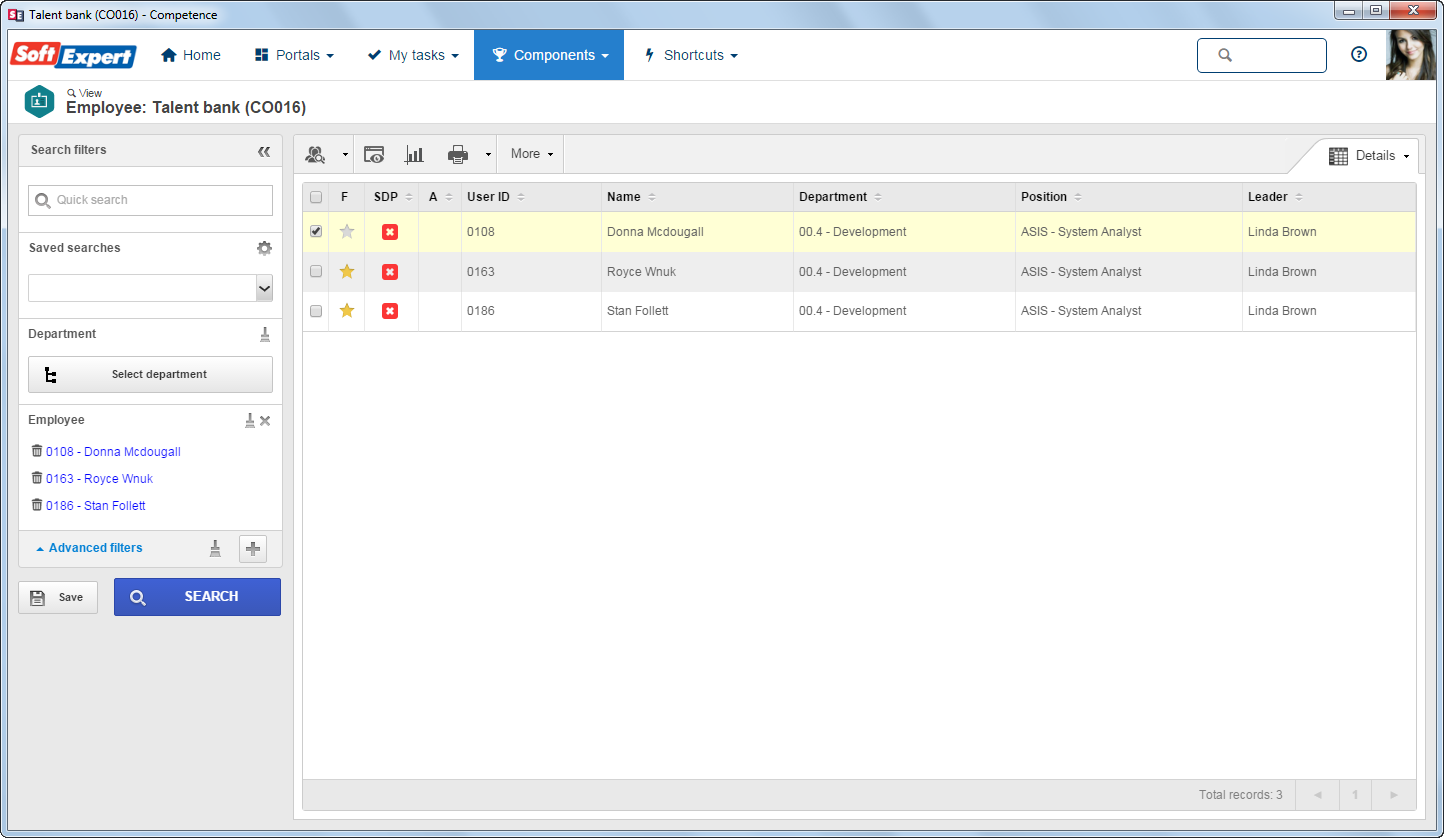Open the Portals menu

(x=294, y=55)
